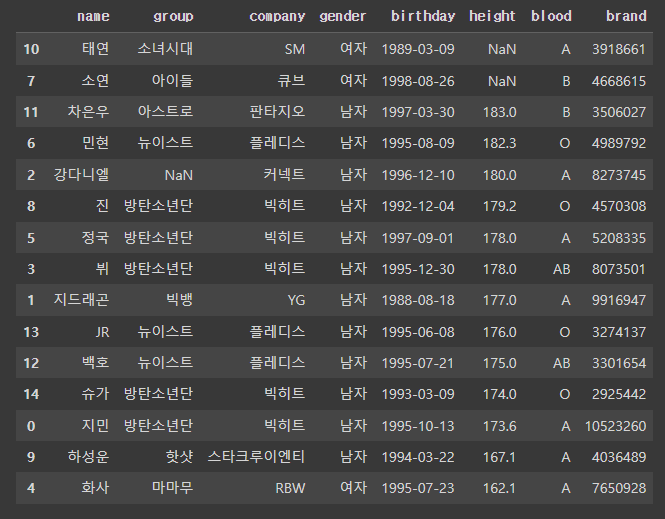Click height value 175.0

point(500,363)
